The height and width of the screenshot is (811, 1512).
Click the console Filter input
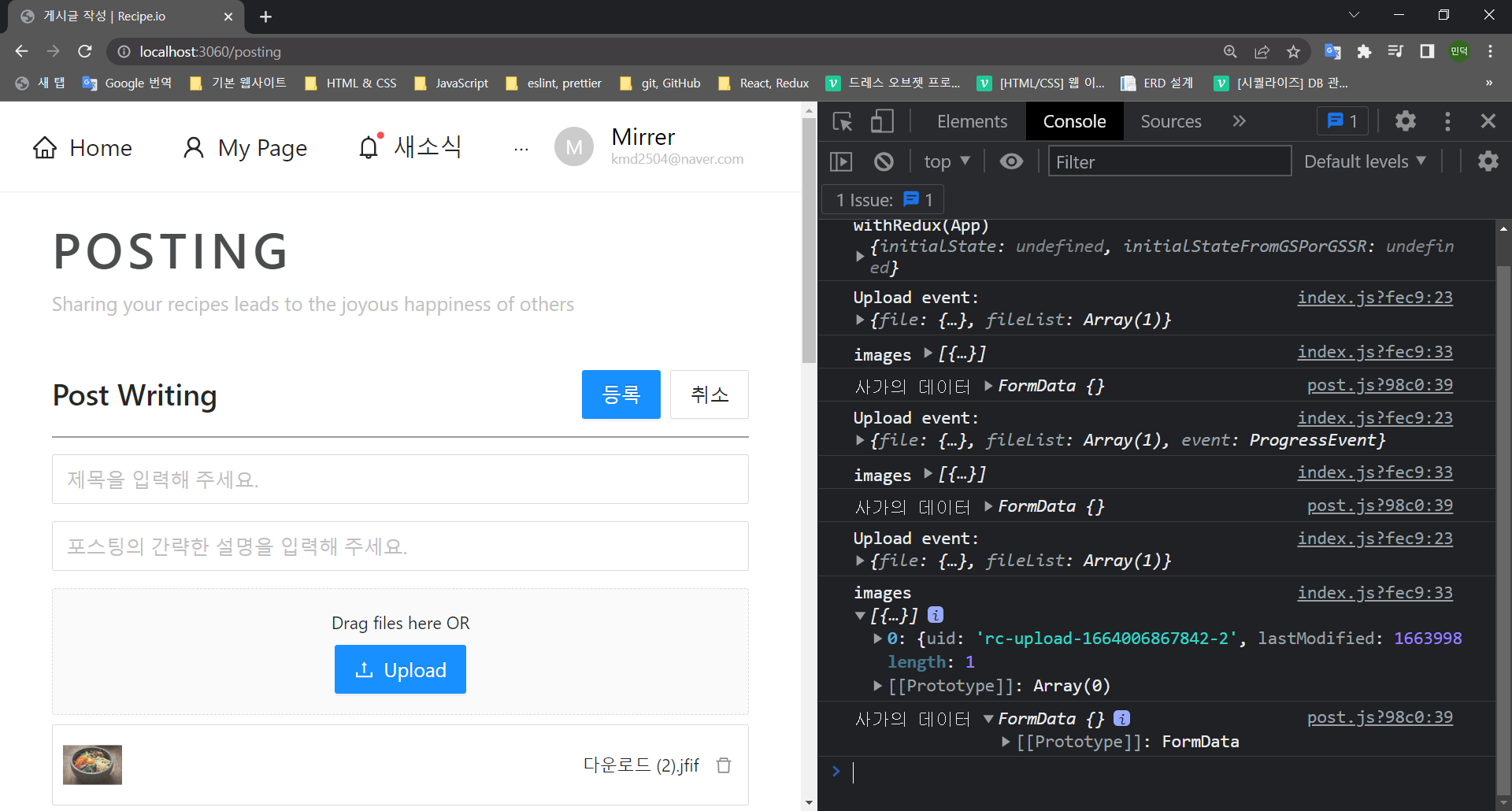pyautogui.click(x=1169, y=161)
